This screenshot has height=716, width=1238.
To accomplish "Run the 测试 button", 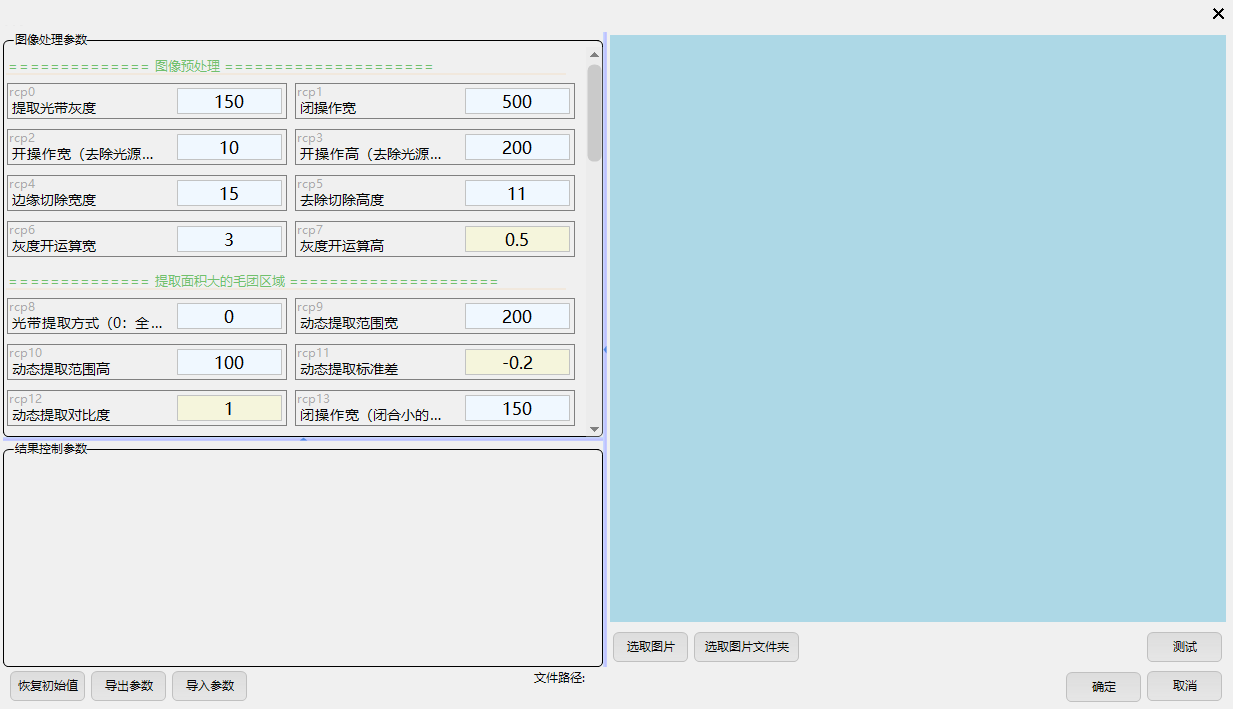I will pos(1184,647).
